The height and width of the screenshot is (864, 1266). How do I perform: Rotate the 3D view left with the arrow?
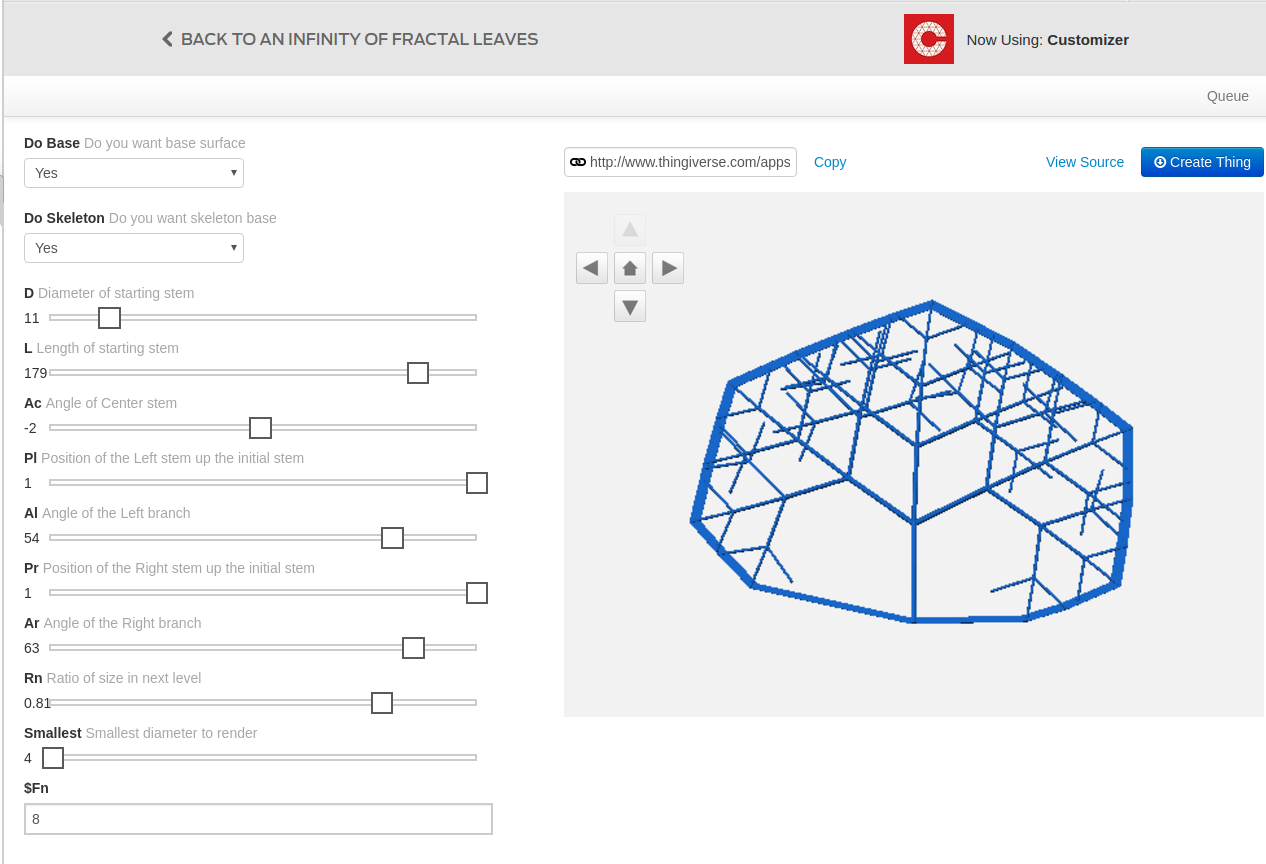(592, 268)
